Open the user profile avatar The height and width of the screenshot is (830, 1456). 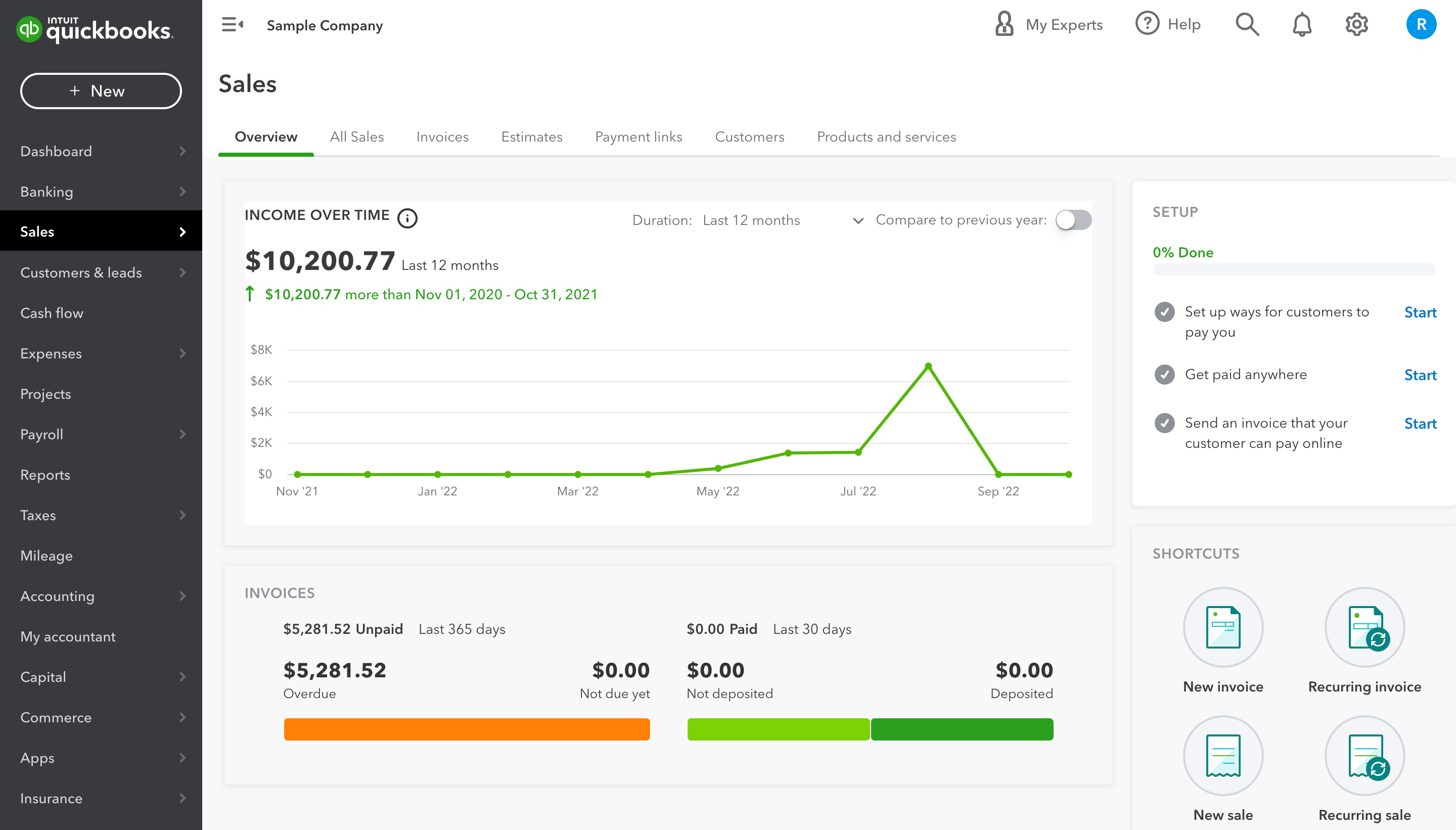coord(1421,24)
